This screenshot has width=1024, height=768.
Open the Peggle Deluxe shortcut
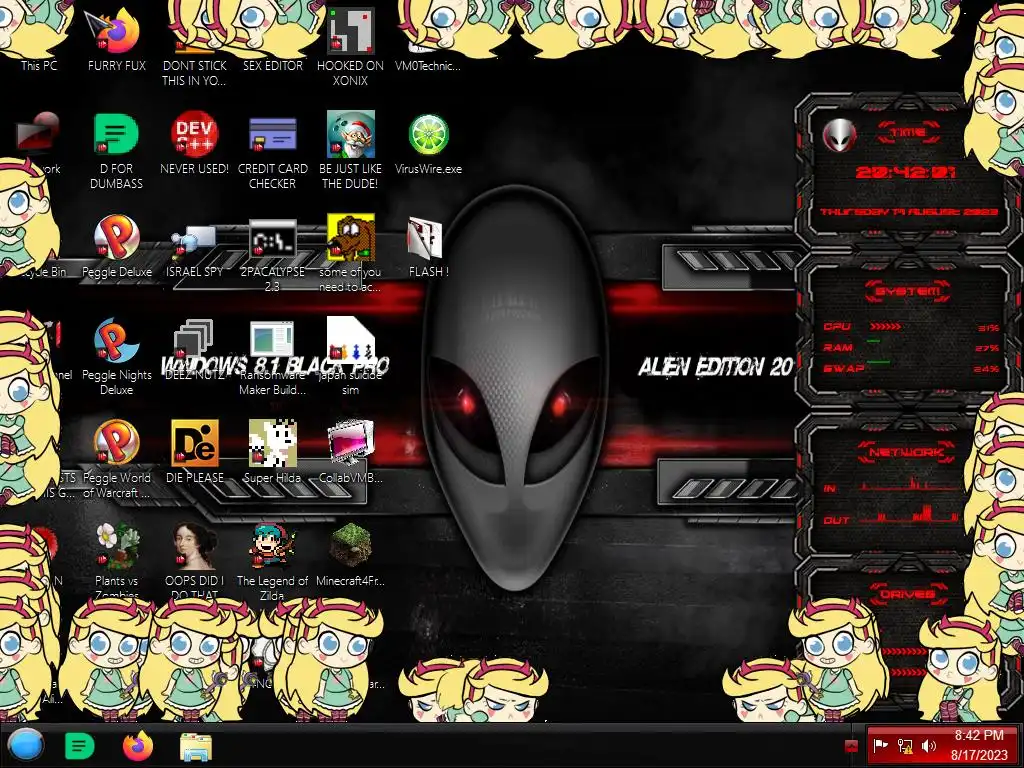116,238
